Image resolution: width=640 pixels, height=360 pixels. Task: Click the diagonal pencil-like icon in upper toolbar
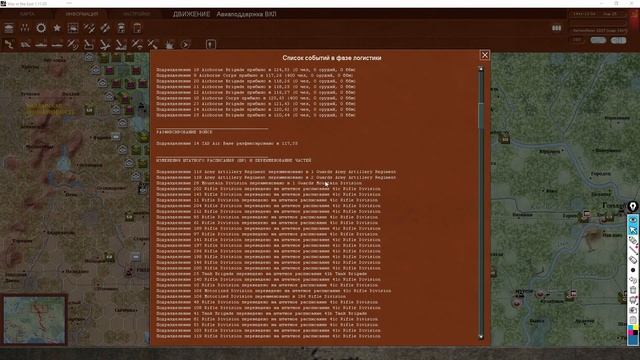[105, 28]
